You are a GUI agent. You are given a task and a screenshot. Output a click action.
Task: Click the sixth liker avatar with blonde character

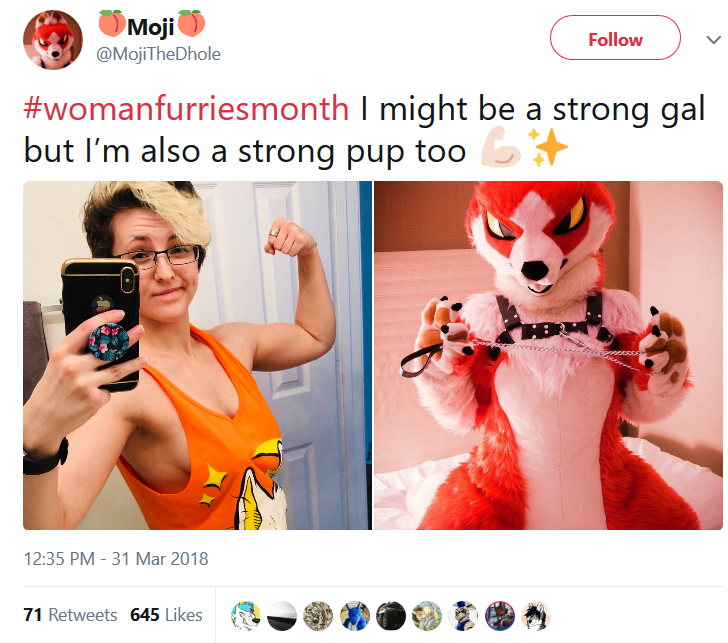coord(427,616)
